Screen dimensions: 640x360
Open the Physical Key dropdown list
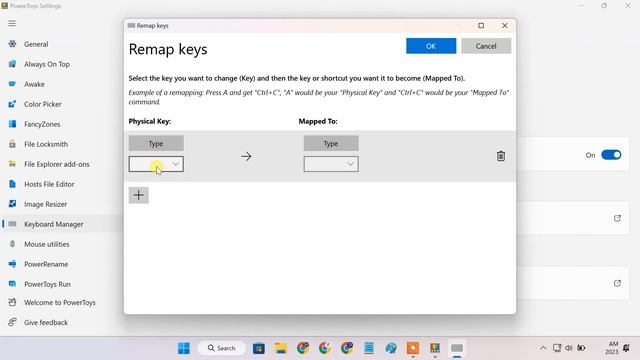(156, 164)
